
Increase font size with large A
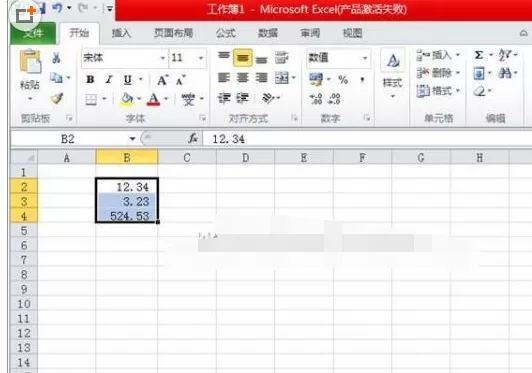tap(162, 80)
